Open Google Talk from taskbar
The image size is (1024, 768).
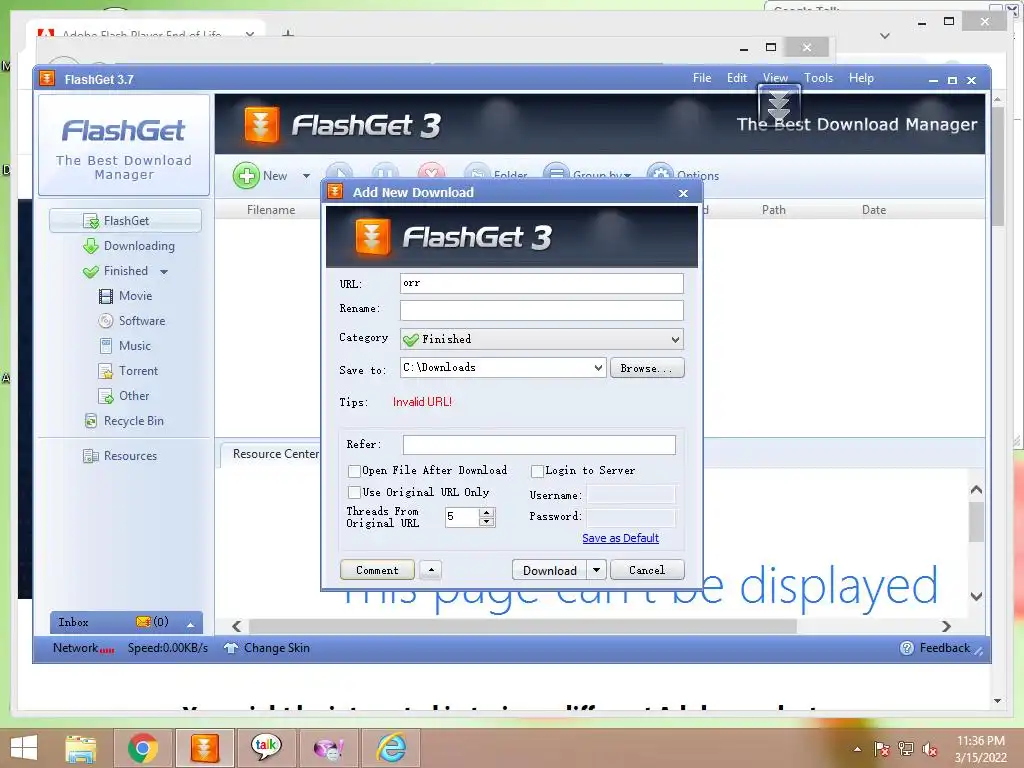(266, 748)
